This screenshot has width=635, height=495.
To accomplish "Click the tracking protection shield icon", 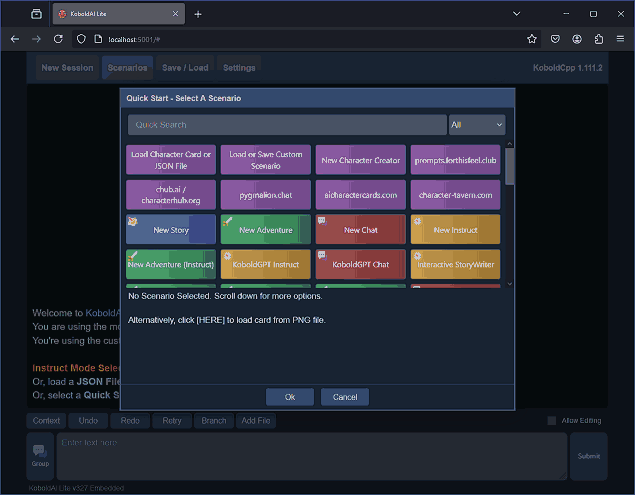I will 81,39.
